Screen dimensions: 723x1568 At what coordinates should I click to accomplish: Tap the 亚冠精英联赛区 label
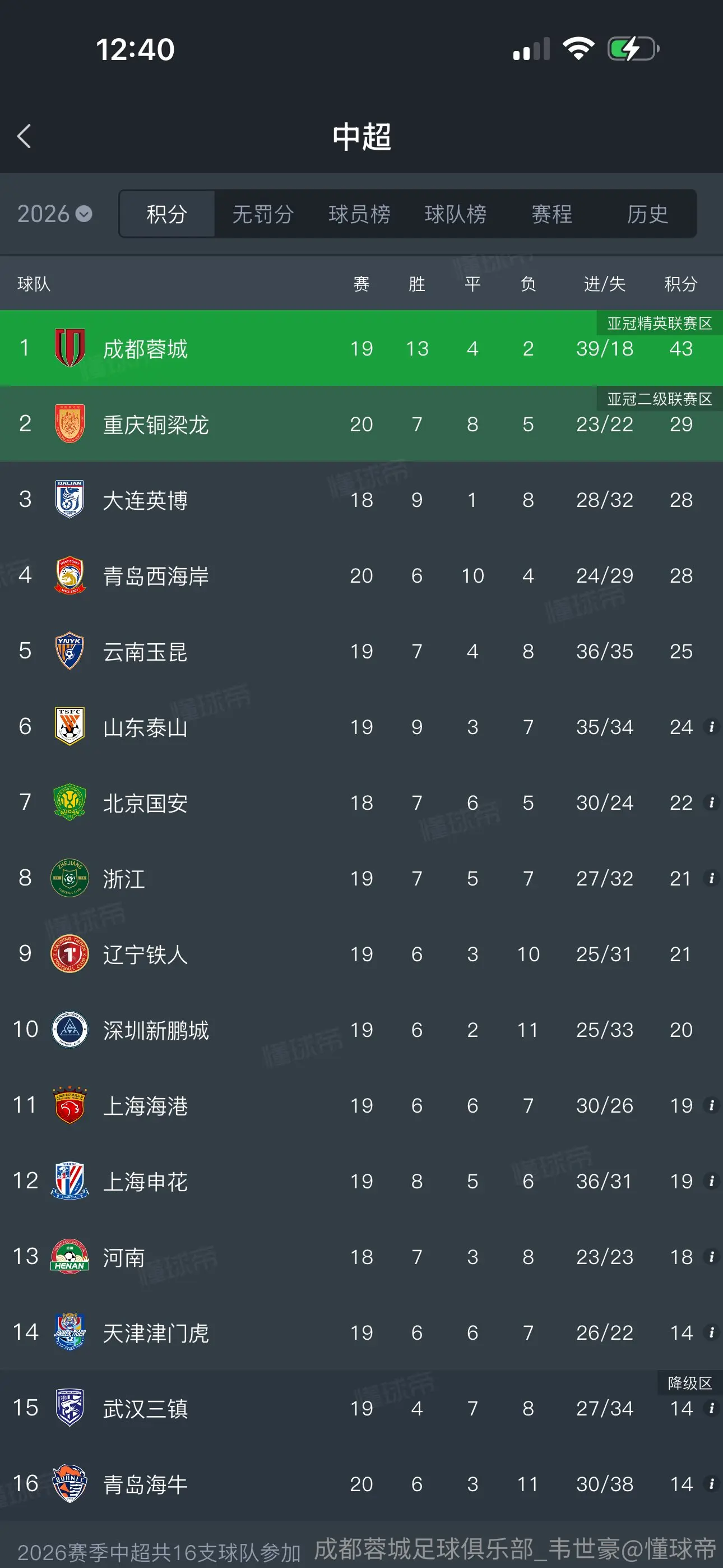659,323
